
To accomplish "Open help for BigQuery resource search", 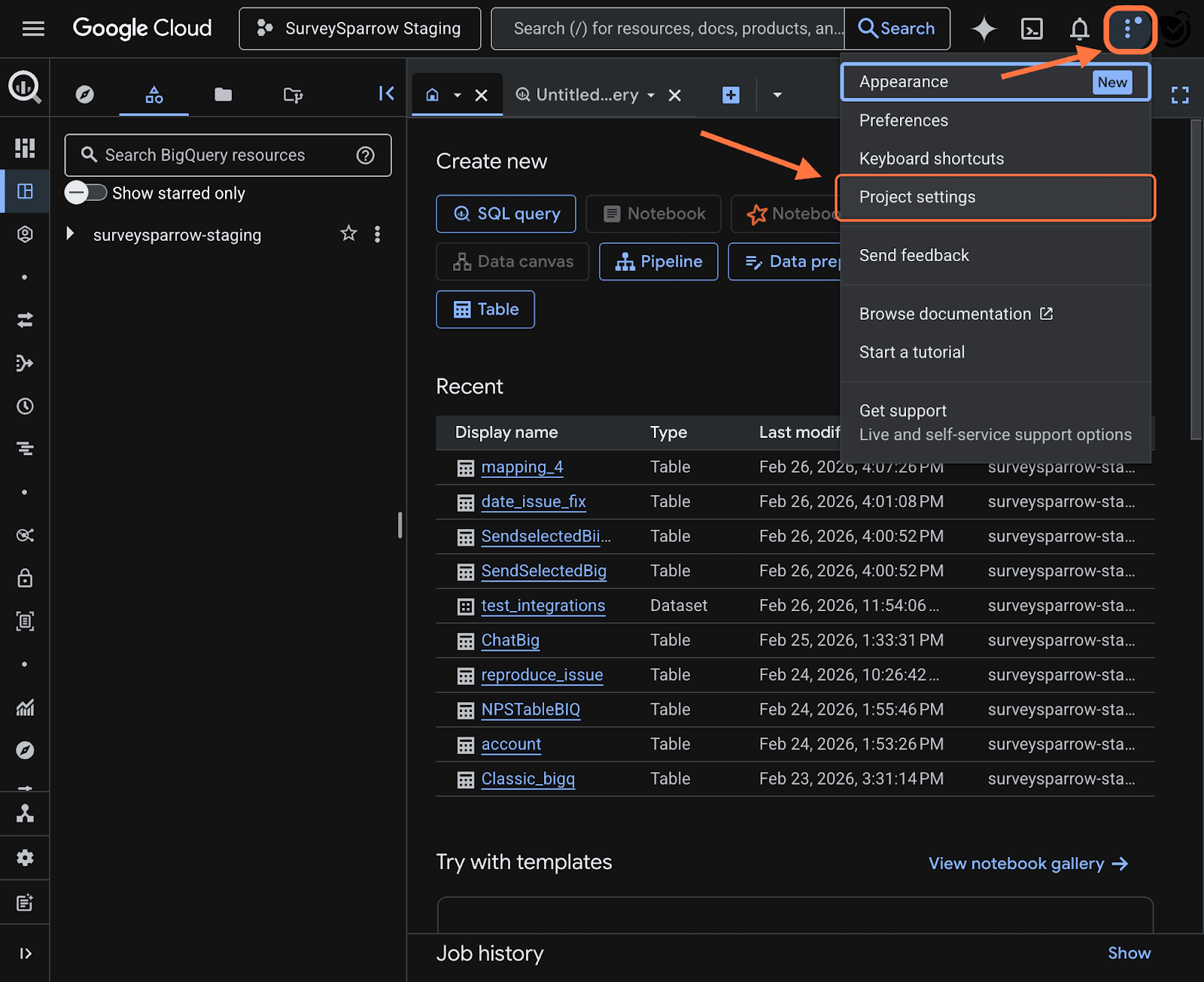I will tap(366, 155).
